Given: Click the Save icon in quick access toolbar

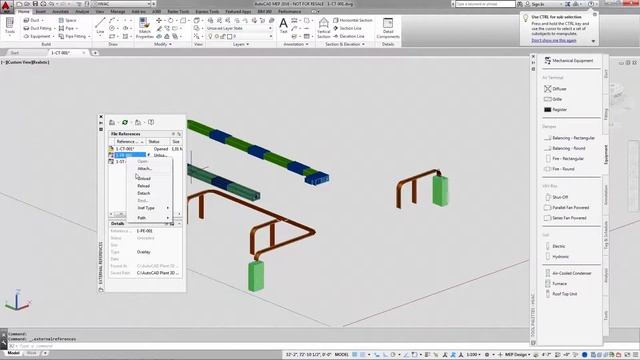Looking at the screenshot, I should [x=35, y=4].
